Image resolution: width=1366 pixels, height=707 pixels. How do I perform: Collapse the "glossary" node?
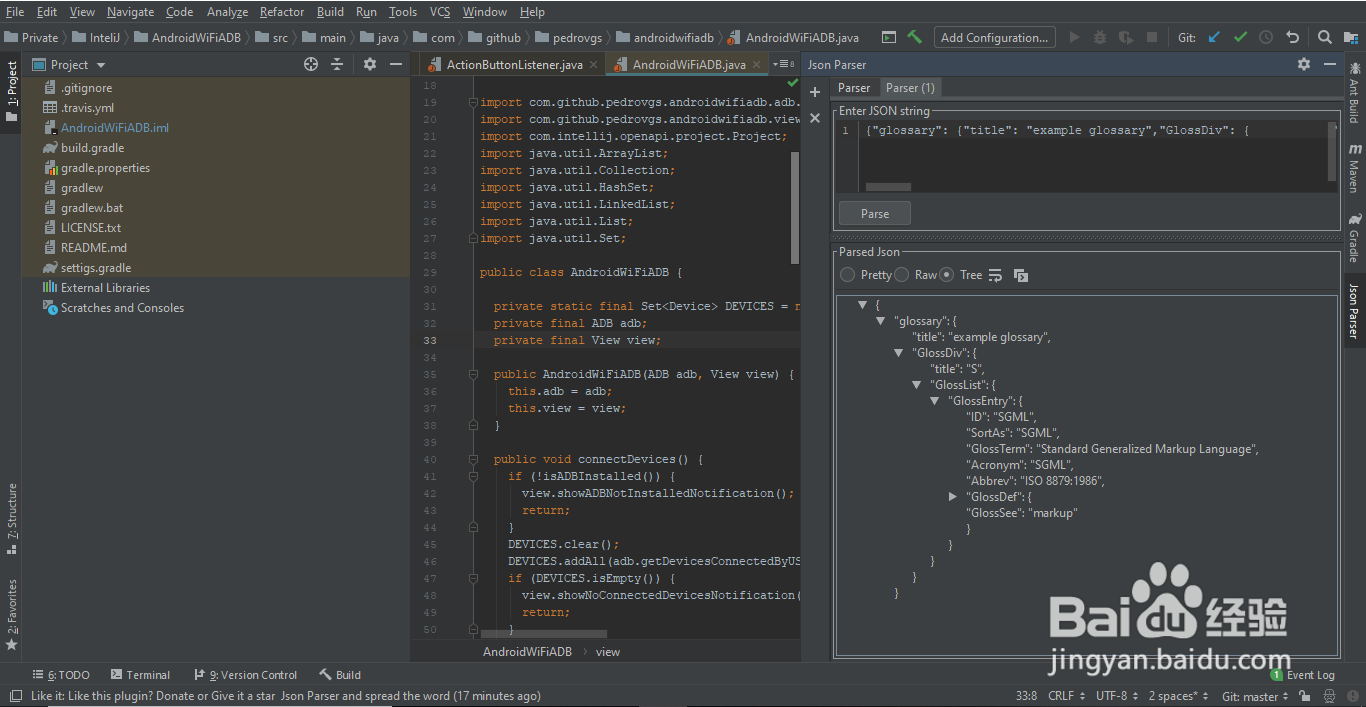(x=881, y=321)
